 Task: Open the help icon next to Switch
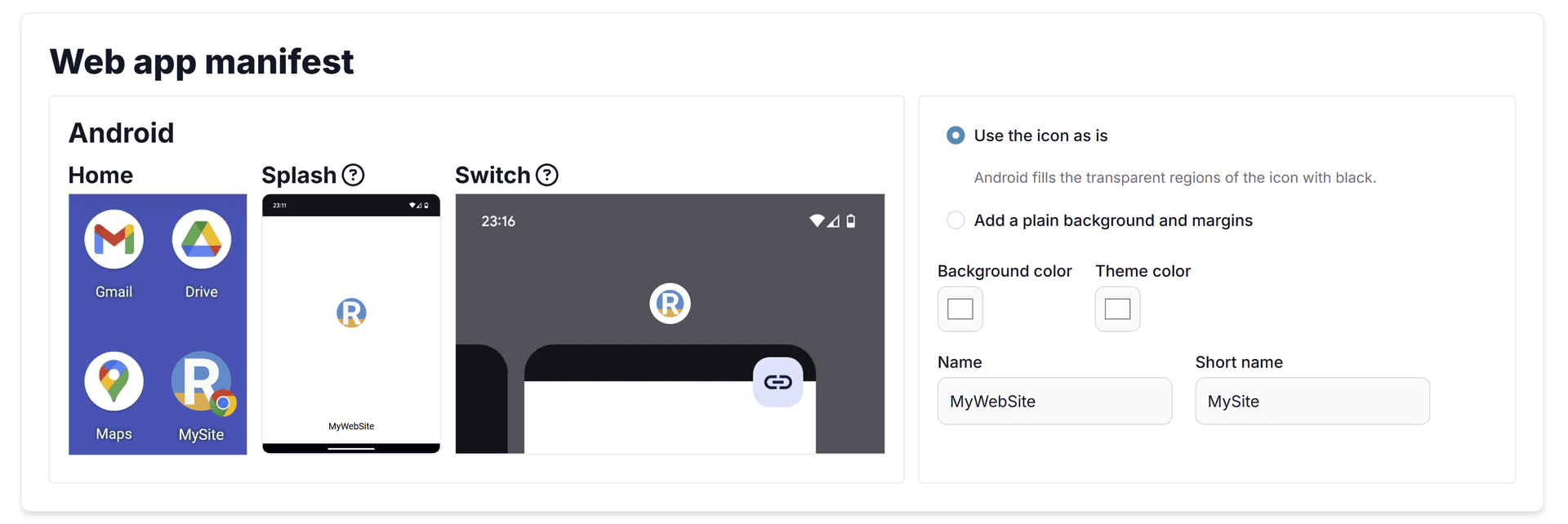pyautogui.click(x=547, y=175)
